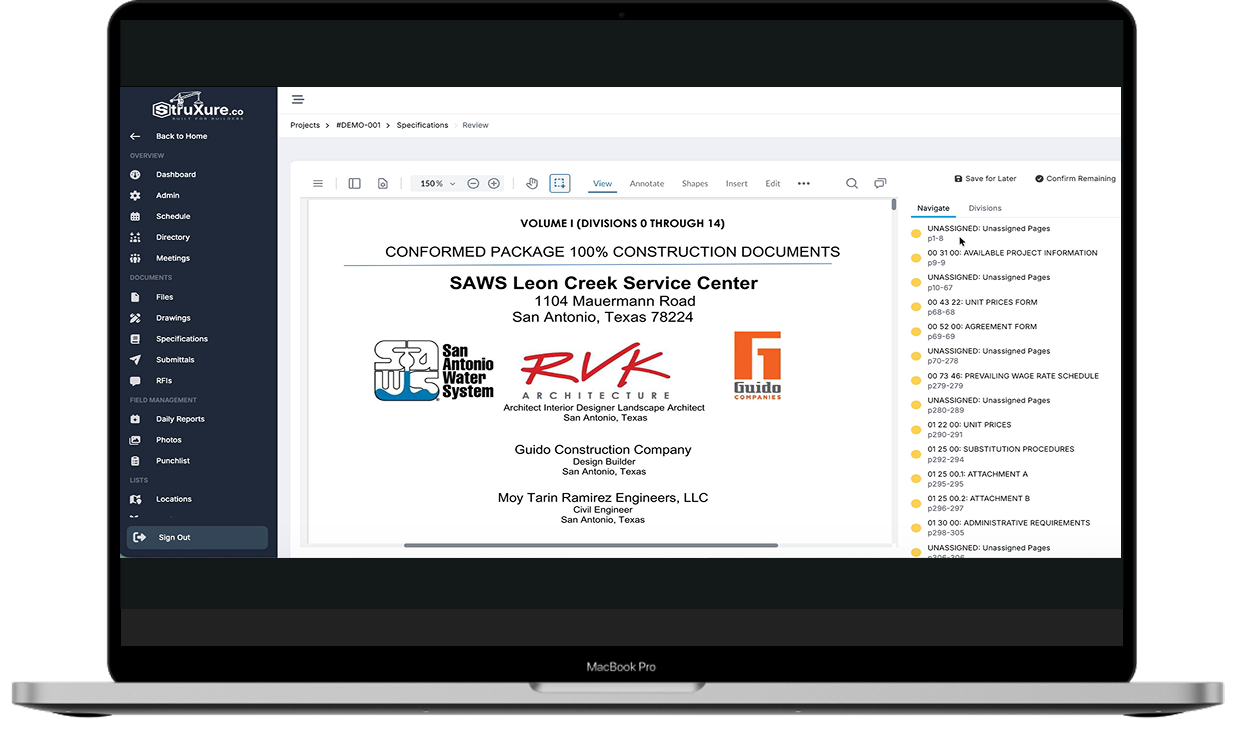Switch to the Annotate tab
The height and width of the screenshot is (746, 1252).
647,184
